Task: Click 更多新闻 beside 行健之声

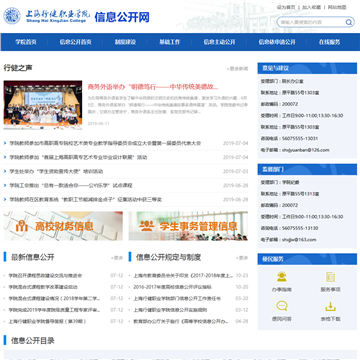Action: (x=238, y=69)
